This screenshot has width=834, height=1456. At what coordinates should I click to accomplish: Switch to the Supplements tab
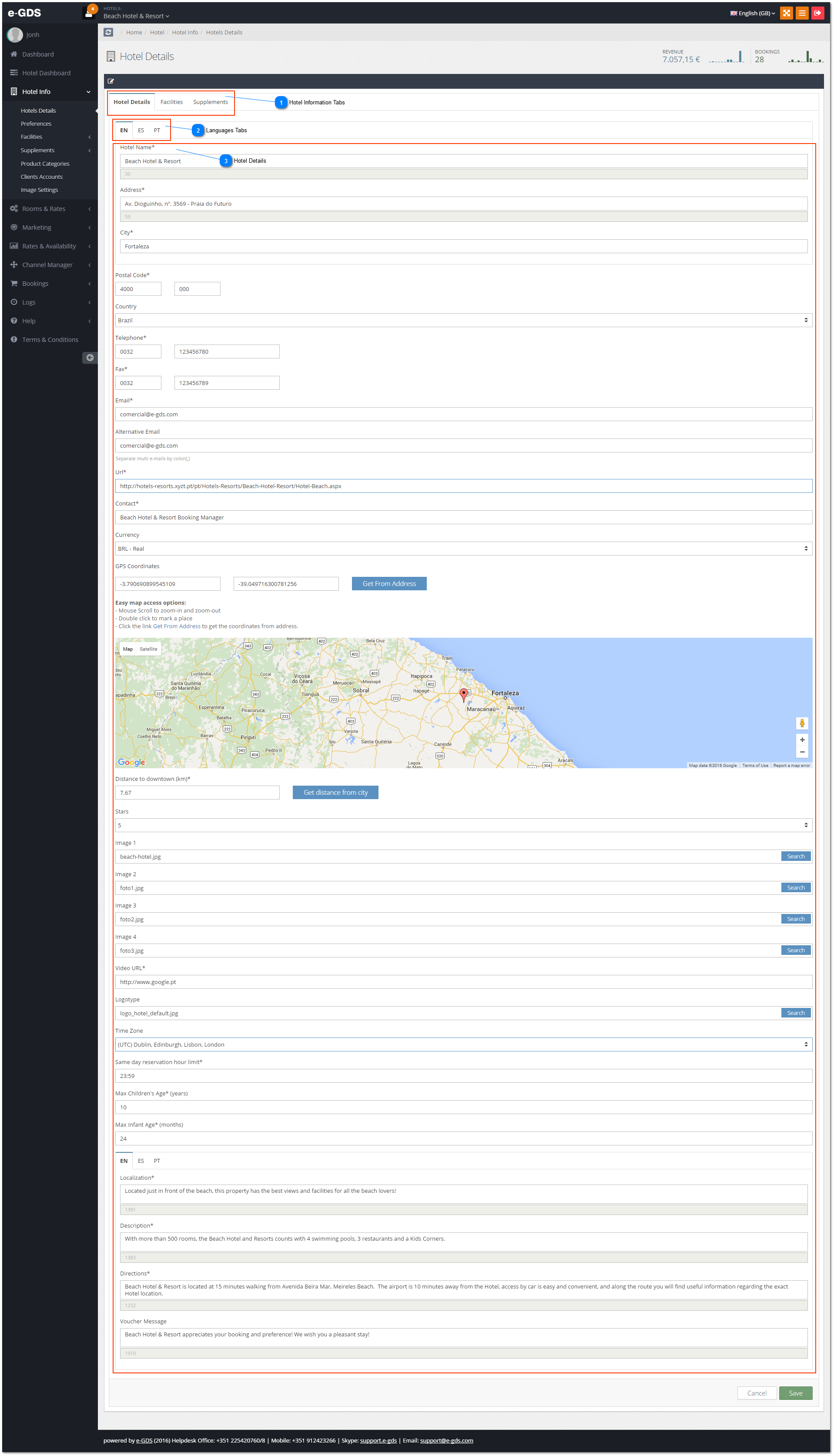210,102
